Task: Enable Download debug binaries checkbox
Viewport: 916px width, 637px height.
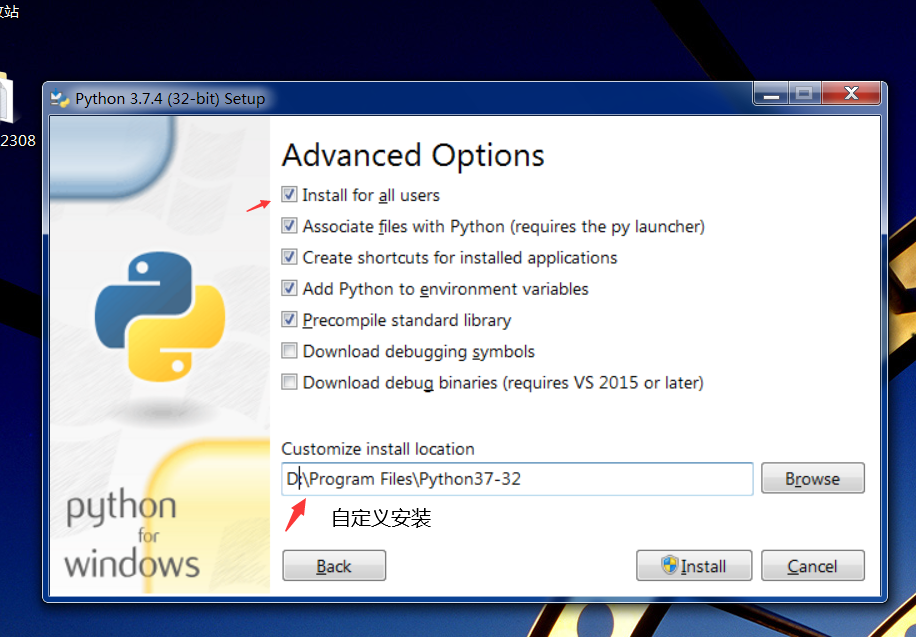Action: [289, 382]
